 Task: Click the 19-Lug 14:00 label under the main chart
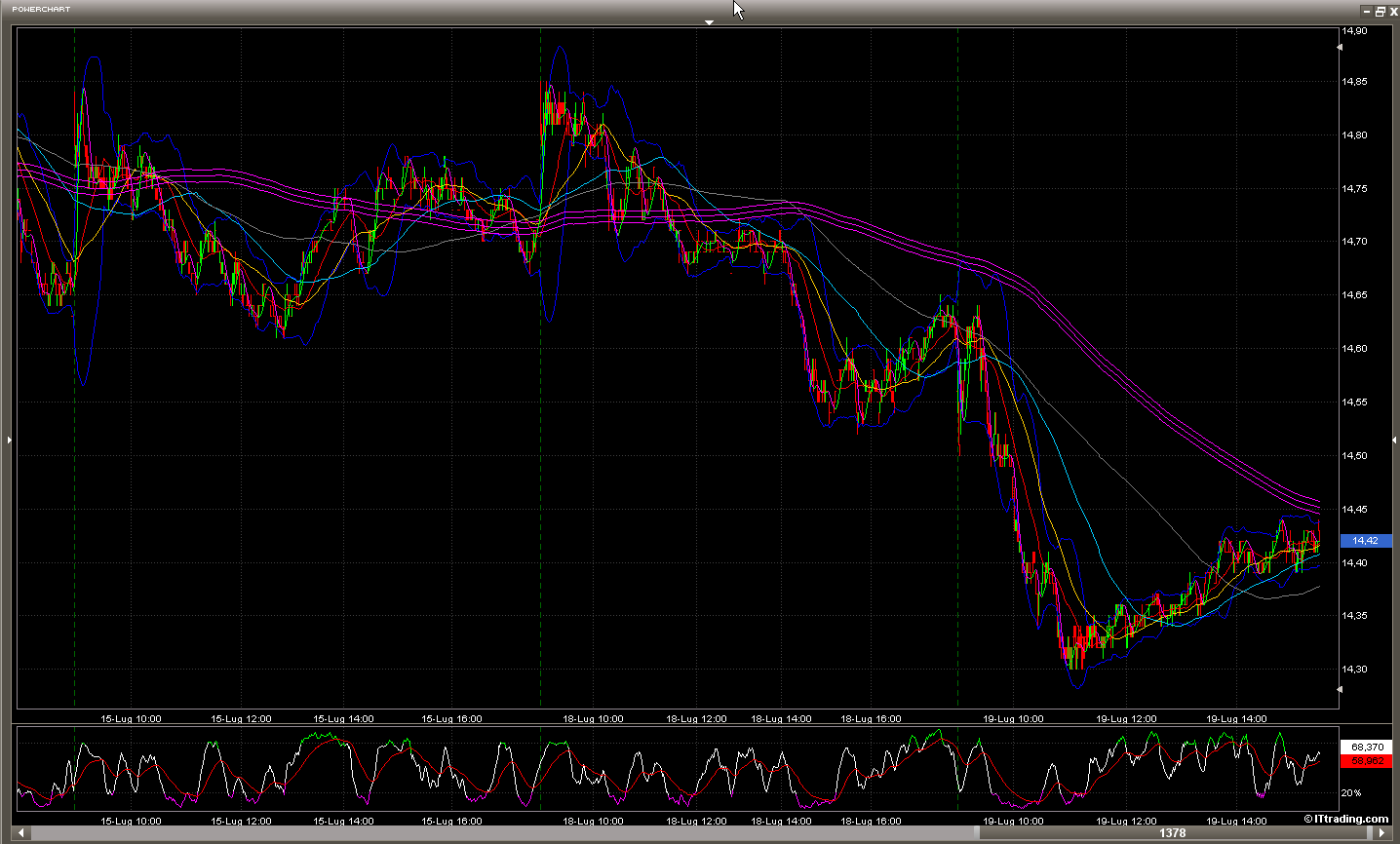click(1236, 719)
